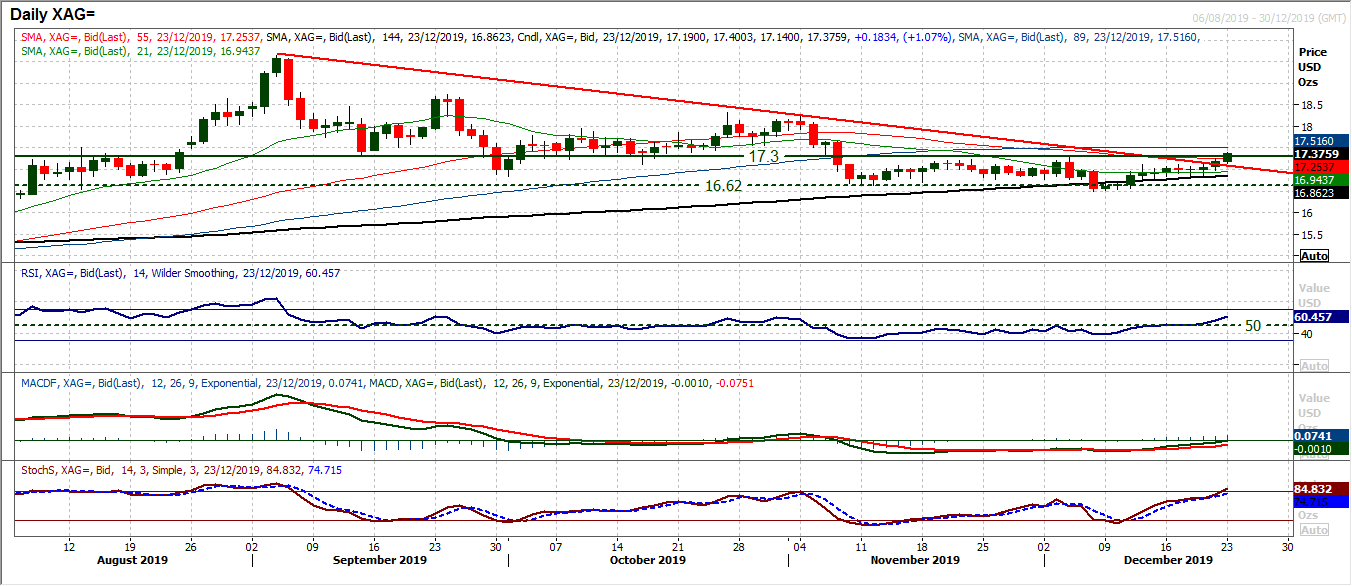The width and height of the screenshot is (1352, 586).
Task: Click the 0.0741 MACD value tag
Action: pyautogui.click(x=1319, y=437)
